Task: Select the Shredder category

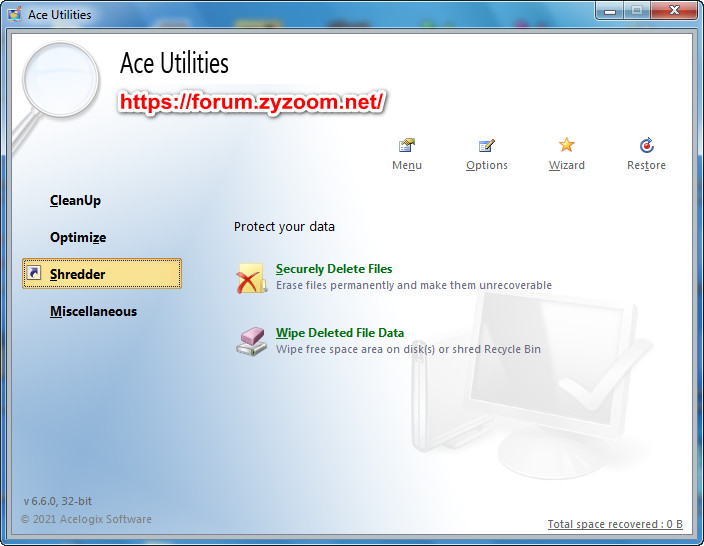Action: click(x=102, y=273)
